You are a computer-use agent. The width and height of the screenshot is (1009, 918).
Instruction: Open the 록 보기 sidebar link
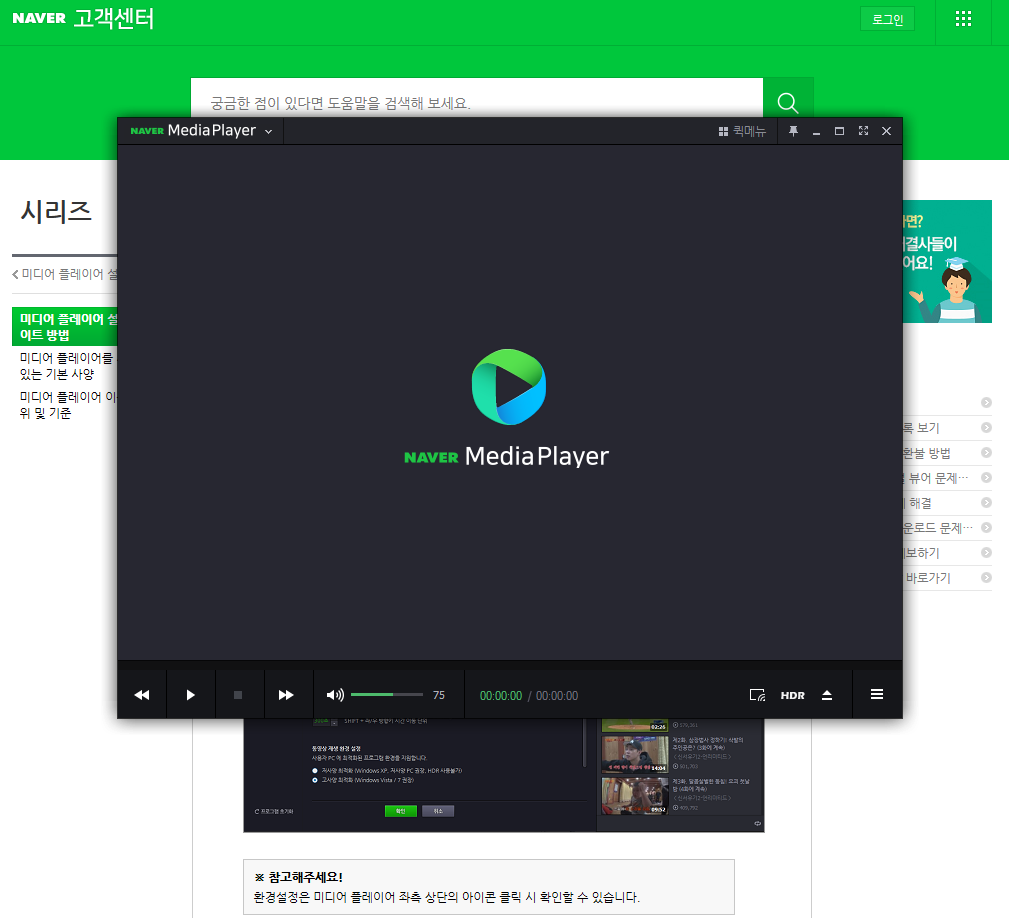[x=921, y=428]
